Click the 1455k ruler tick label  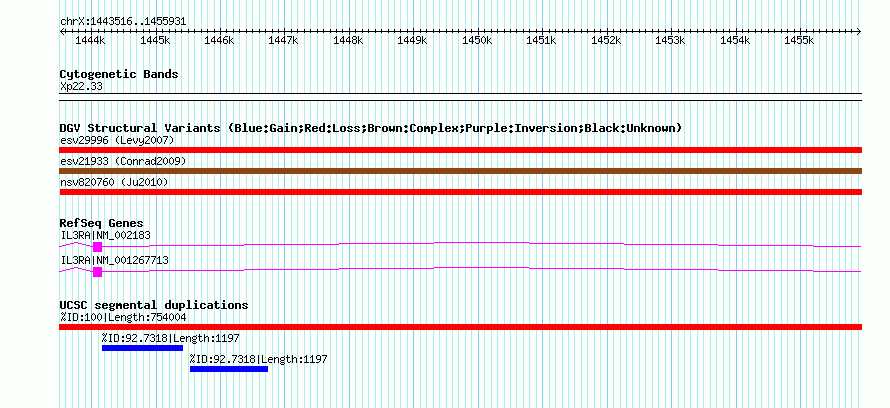tap(799, 41)
